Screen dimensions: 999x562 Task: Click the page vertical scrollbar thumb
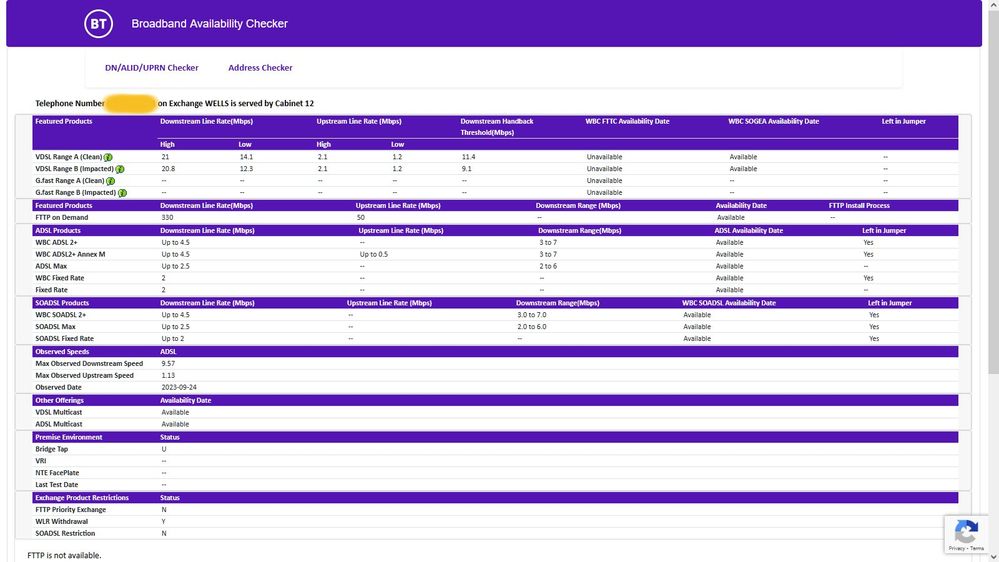pyautogui.click(x=993, y=191)
